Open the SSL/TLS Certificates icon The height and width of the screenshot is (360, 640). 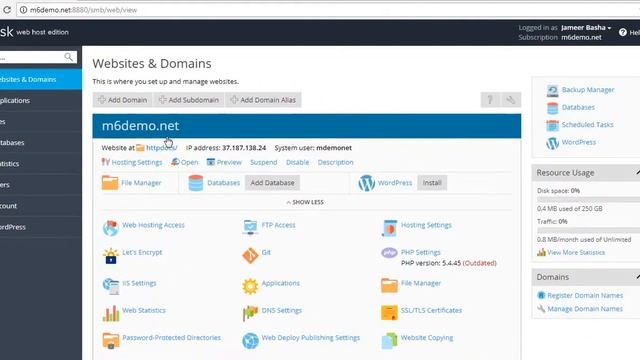[x=389, y=313]
